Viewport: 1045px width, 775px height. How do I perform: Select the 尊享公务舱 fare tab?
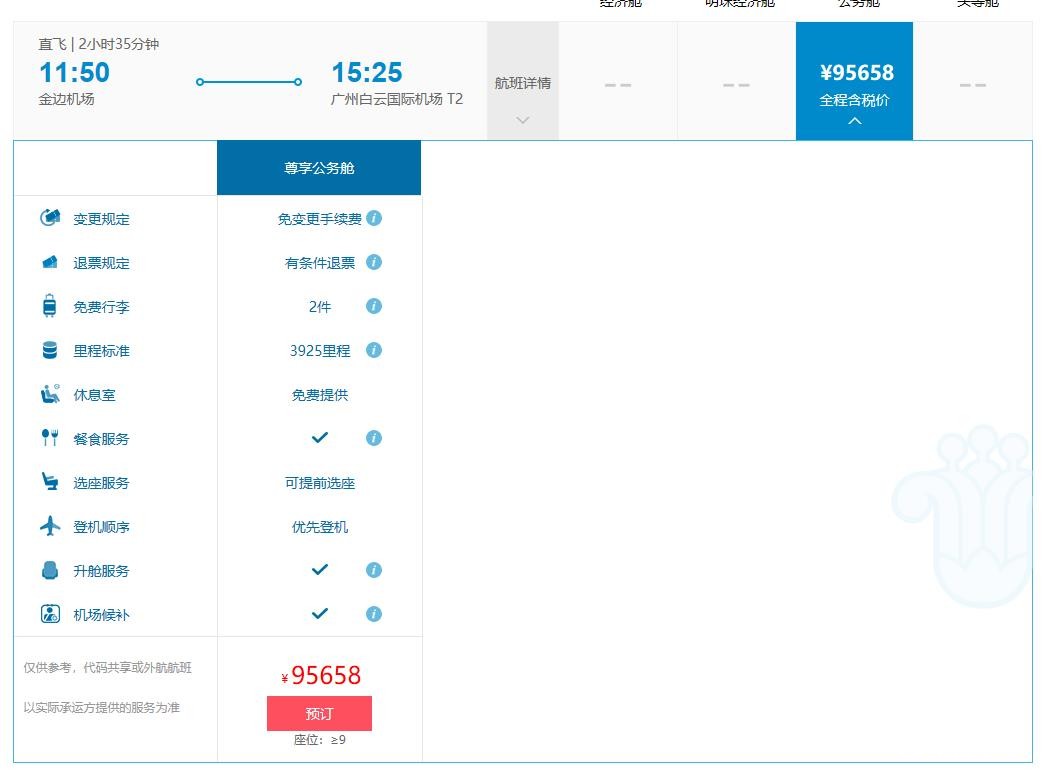click(319, 168)
